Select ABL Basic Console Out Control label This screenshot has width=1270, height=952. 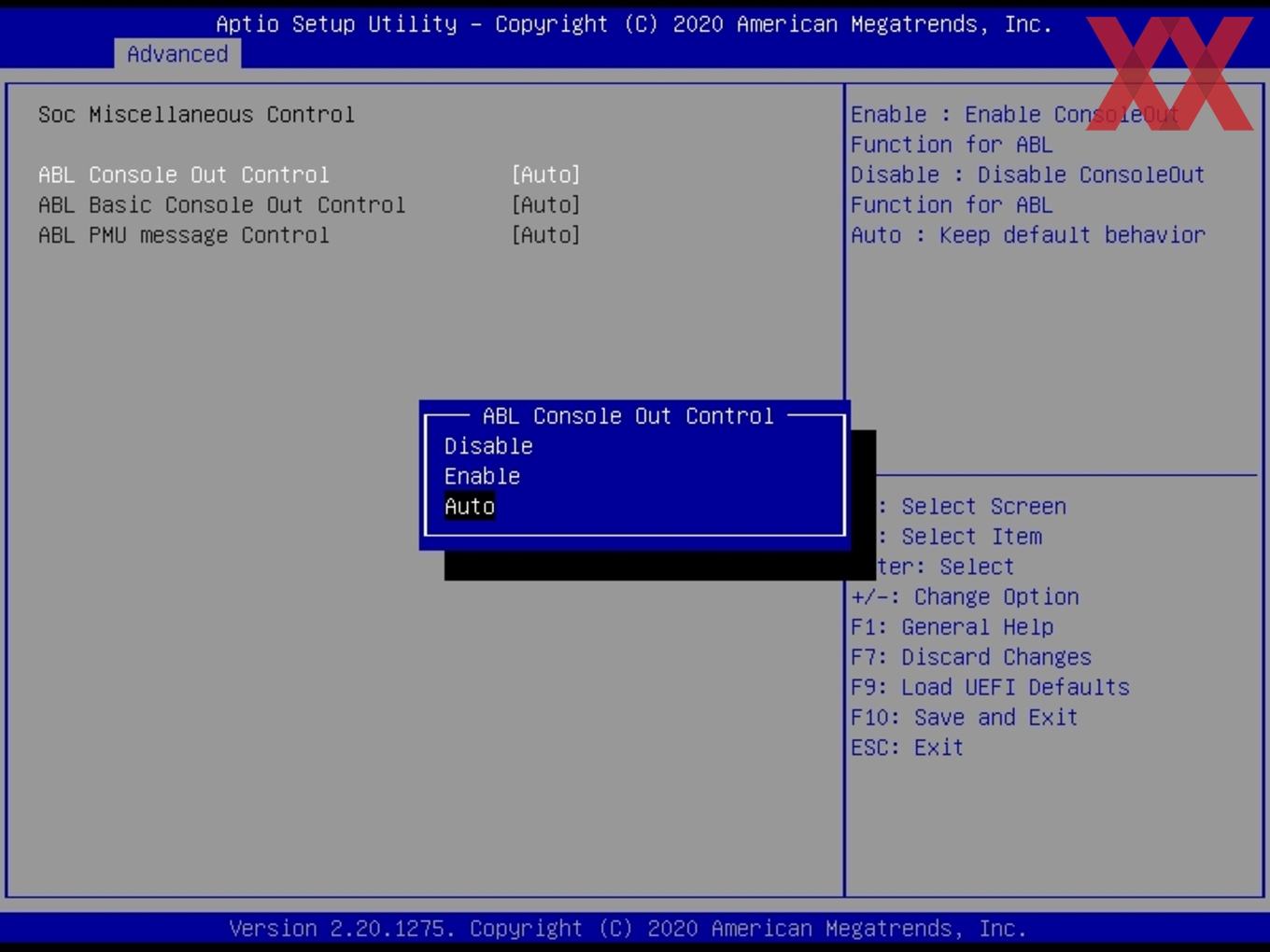(221, 204)
